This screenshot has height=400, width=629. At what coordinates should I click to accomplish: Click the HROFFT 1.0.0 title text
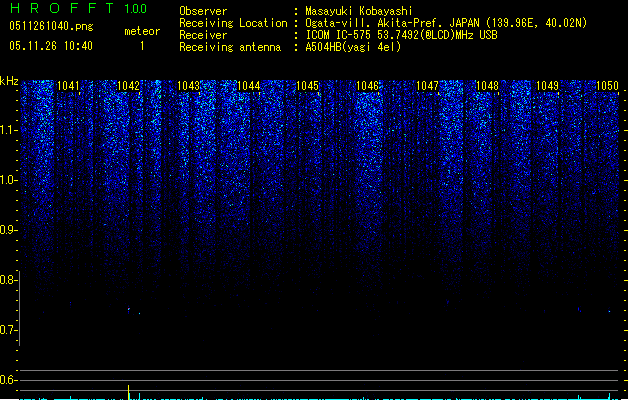coord(78,8)
